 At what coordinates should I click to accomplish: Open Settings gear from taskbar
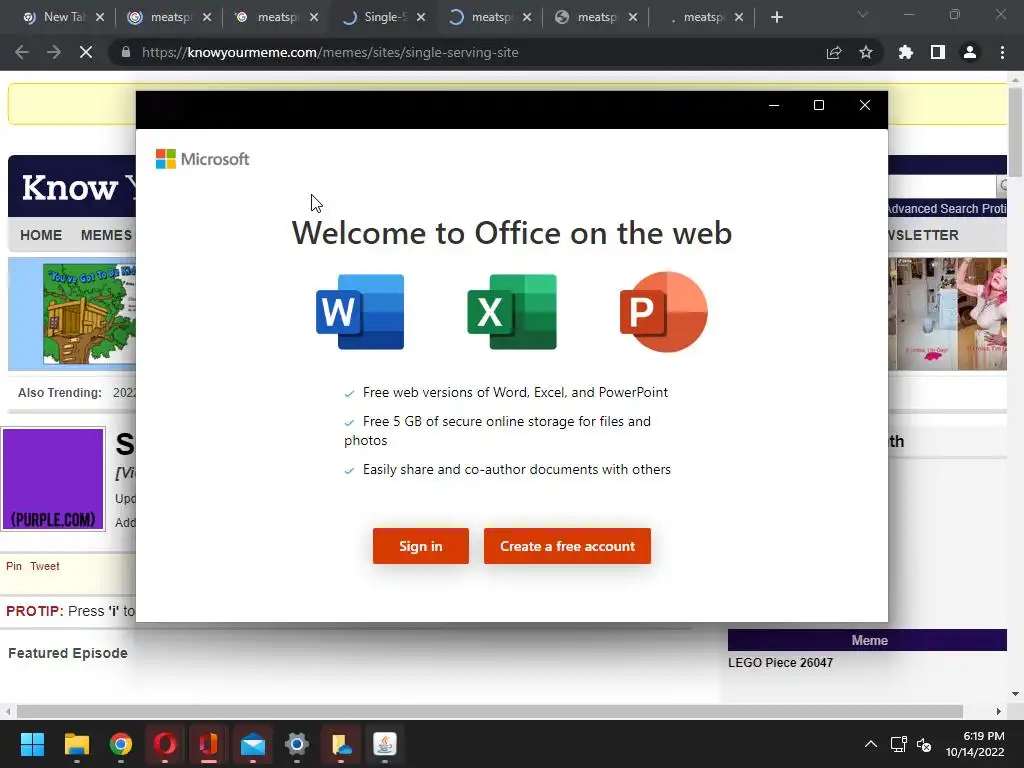tap(296, 744)
